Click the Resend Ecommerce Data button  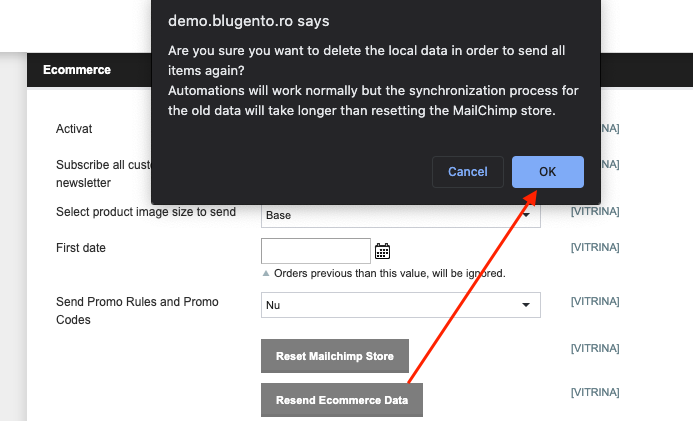(x=342, y=400)
